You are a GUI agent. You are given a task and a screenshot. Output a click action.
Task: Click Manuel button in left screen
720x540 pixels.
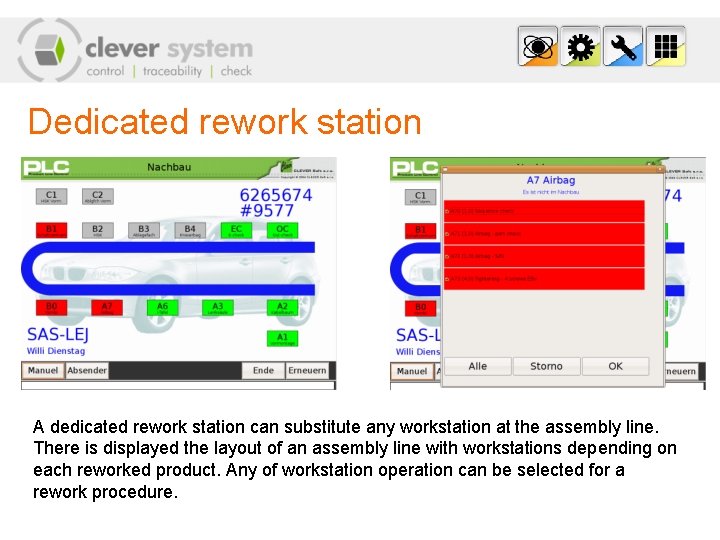pos(43,370)
